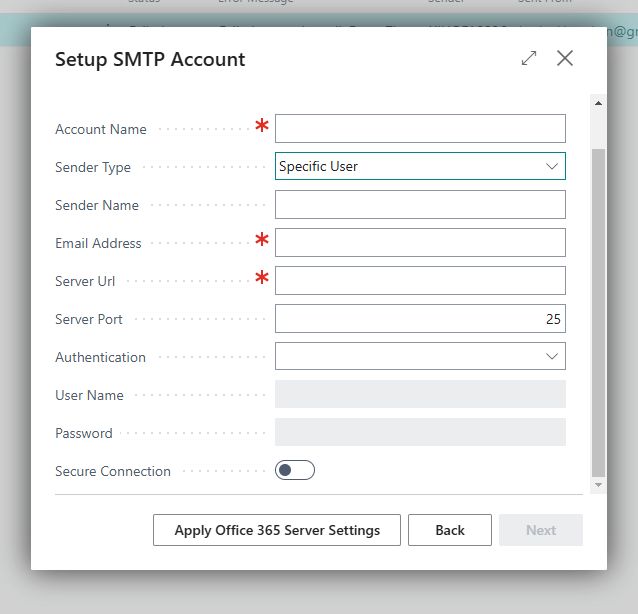This screenshot has width=638, height=614.
Task: Click the Secure Connection label
Action: click(113, 471)
